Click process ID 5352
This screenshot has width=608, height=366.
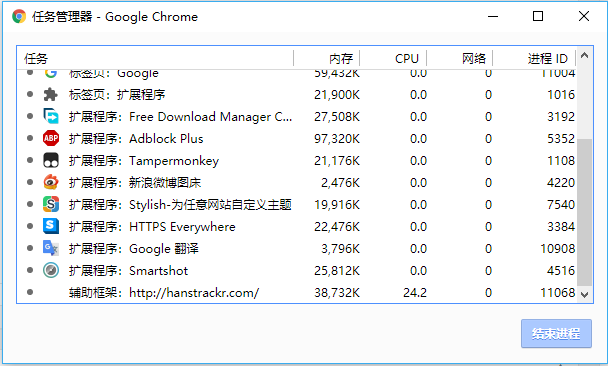point(561,138)
